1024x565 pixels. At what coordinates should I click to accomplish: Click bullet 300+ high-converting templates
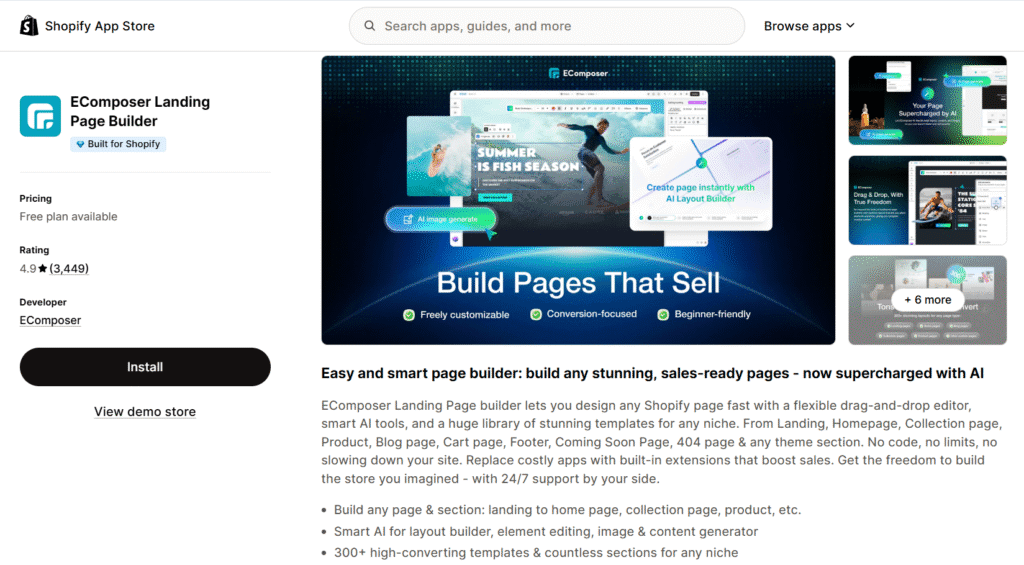(x=536, y=553)
